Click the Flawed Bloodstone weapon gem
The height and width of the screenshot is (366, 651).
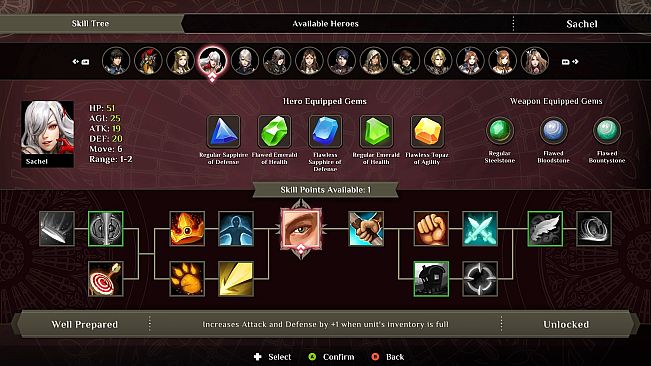[x=553, y=130]
